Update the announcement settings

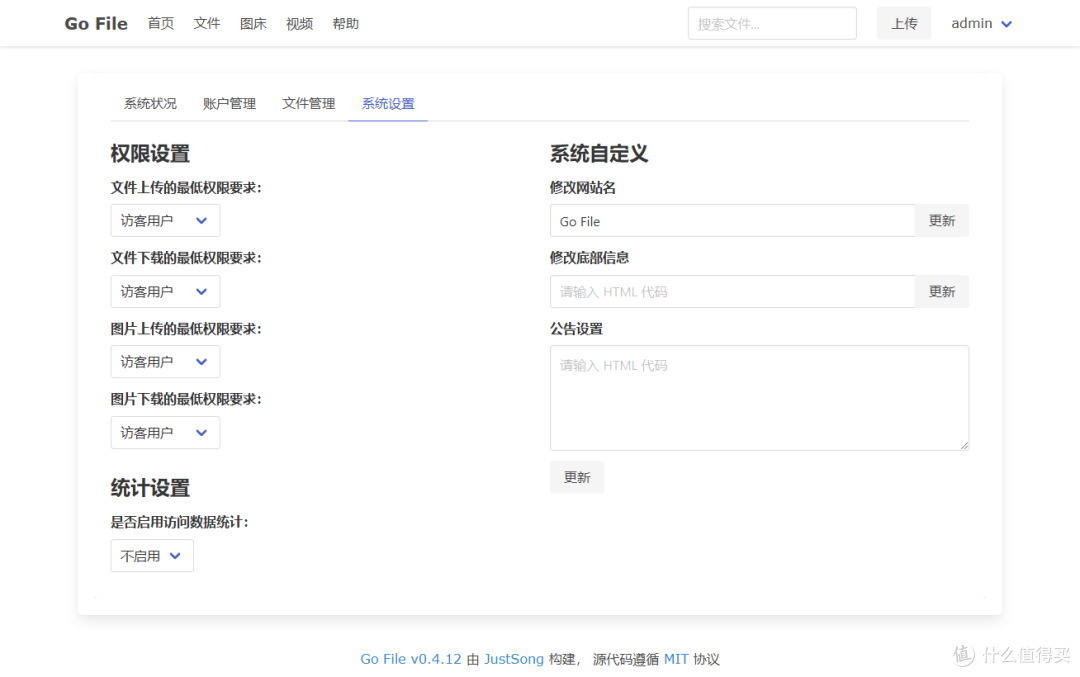[577, 477]
